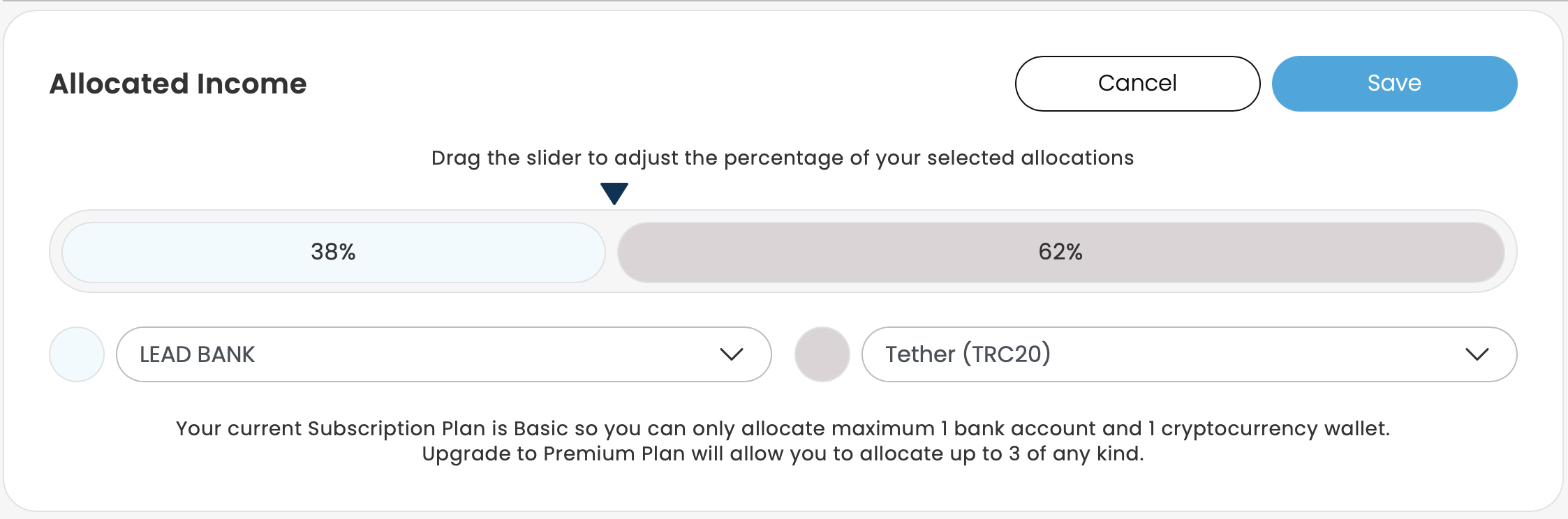
Task: Click the gap between the allocation segments
Action: click(612, 253)
